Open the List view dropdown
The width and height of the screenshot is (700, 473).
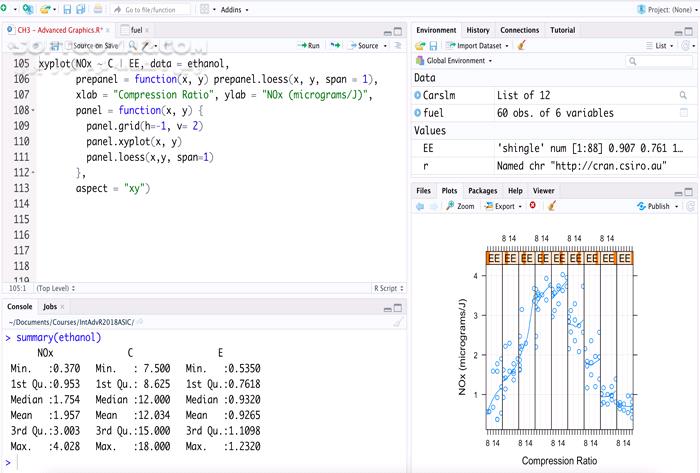(x=660, y=46)
